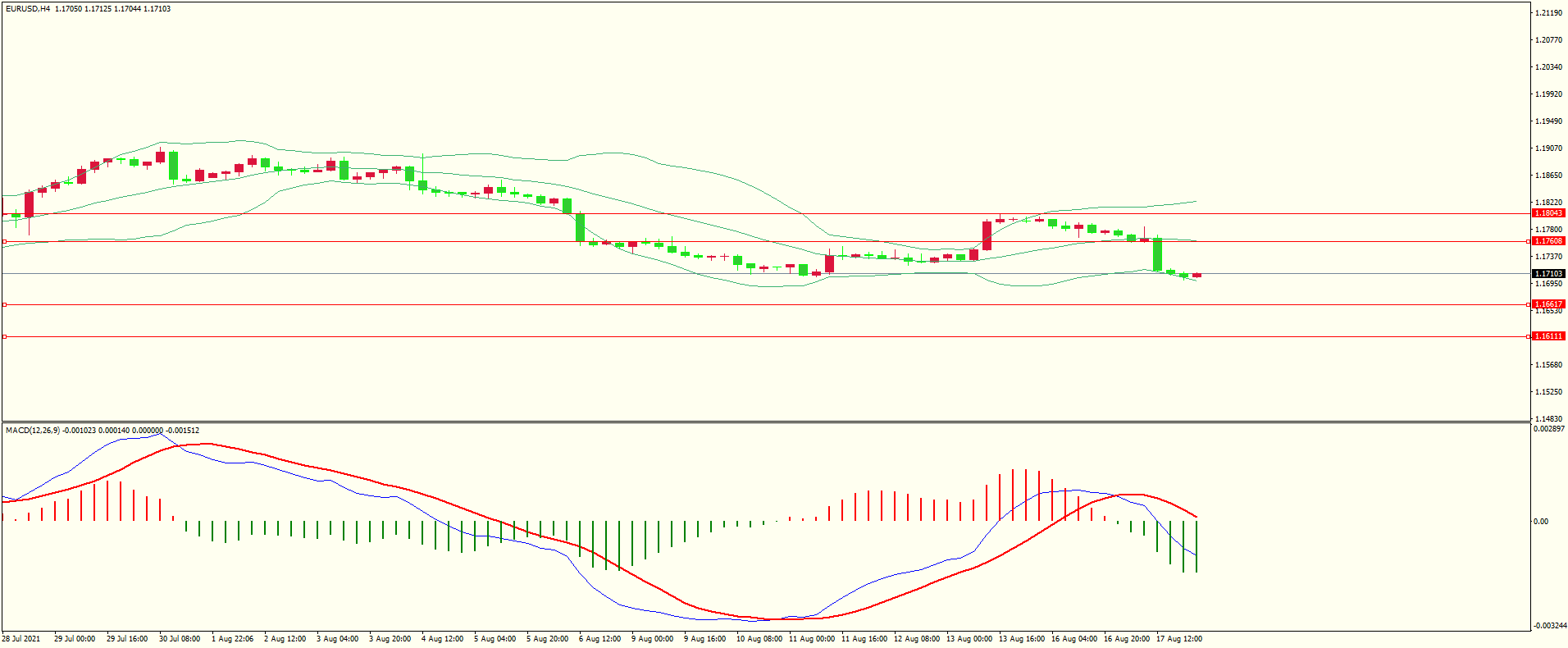
Task: Click the 1.18220 price axis value
Action: (1548, 203)
